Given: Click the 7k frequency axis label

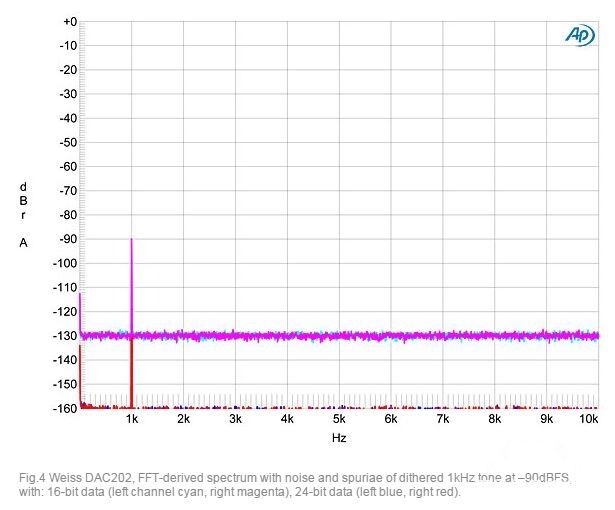Looking at the screenshot, I should tap(443, 419).
